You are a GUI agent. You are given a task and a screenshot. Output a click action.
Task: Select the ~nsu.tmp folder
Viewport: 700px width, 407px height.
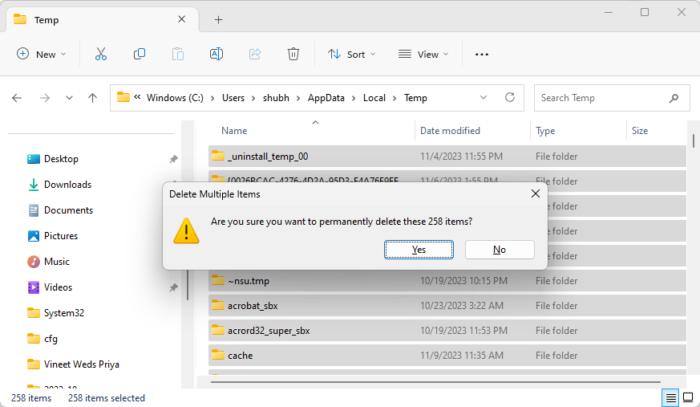point(447,281)
